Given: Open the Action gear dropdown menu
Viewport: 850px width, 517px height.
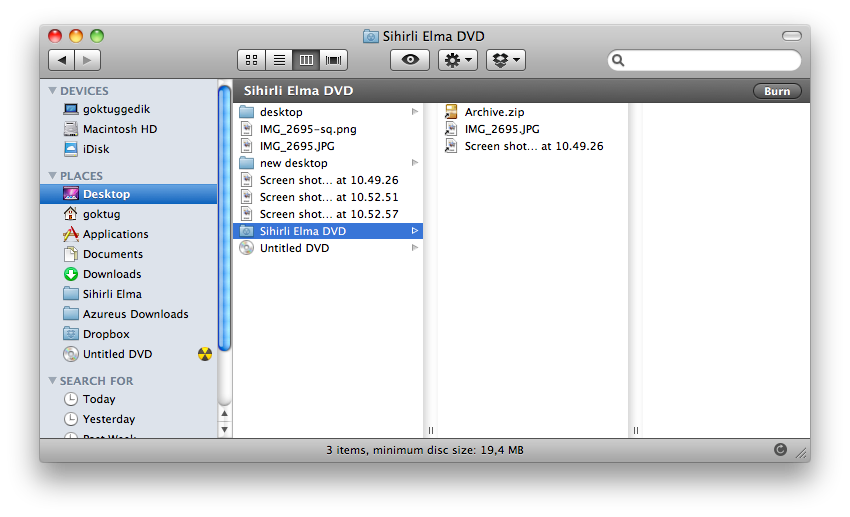Looking at the screenshot, I should click(x=458, y=60).
